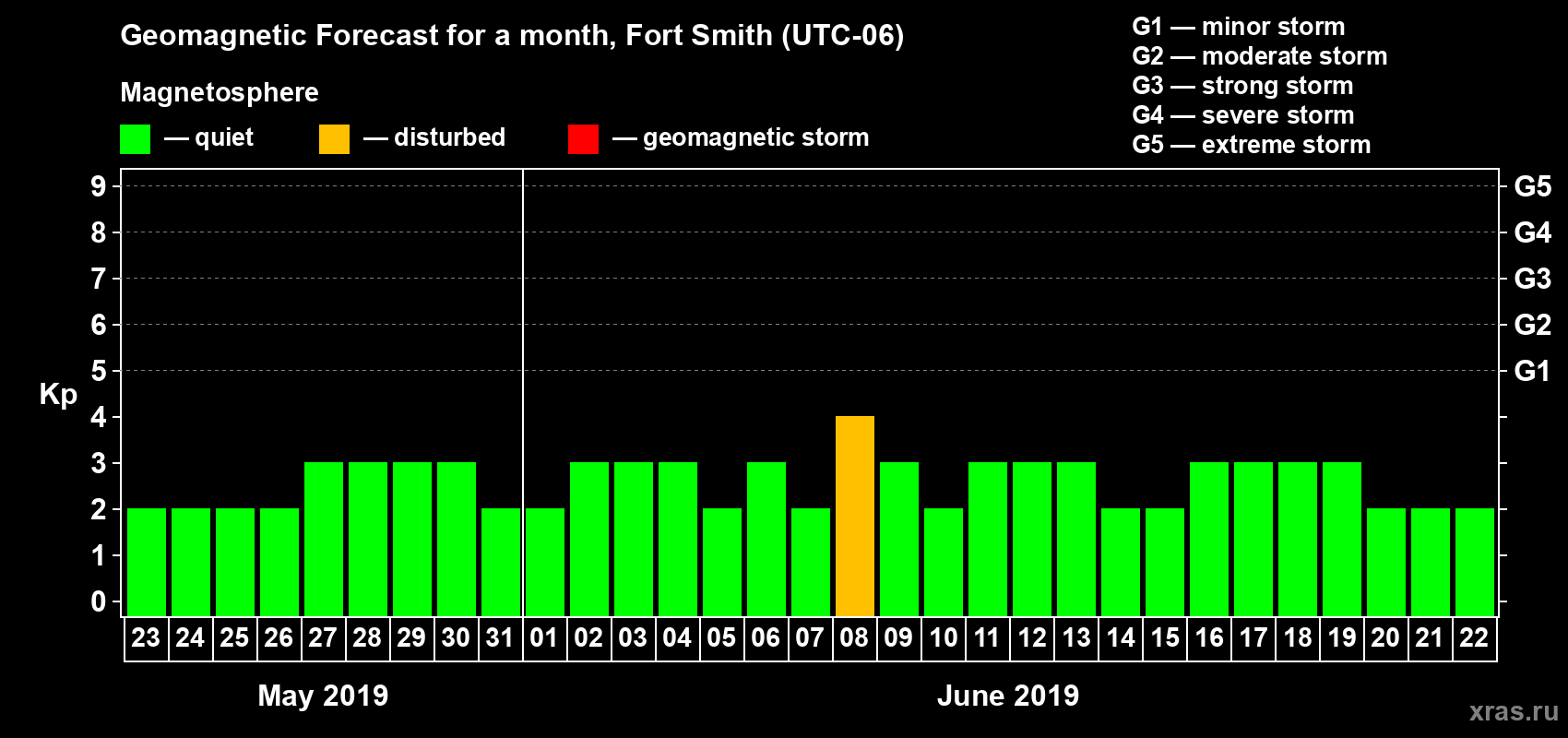Click the date label 31 in May
The height and width of the screenshot is (738, 1568).
click(x=500, y=638)
